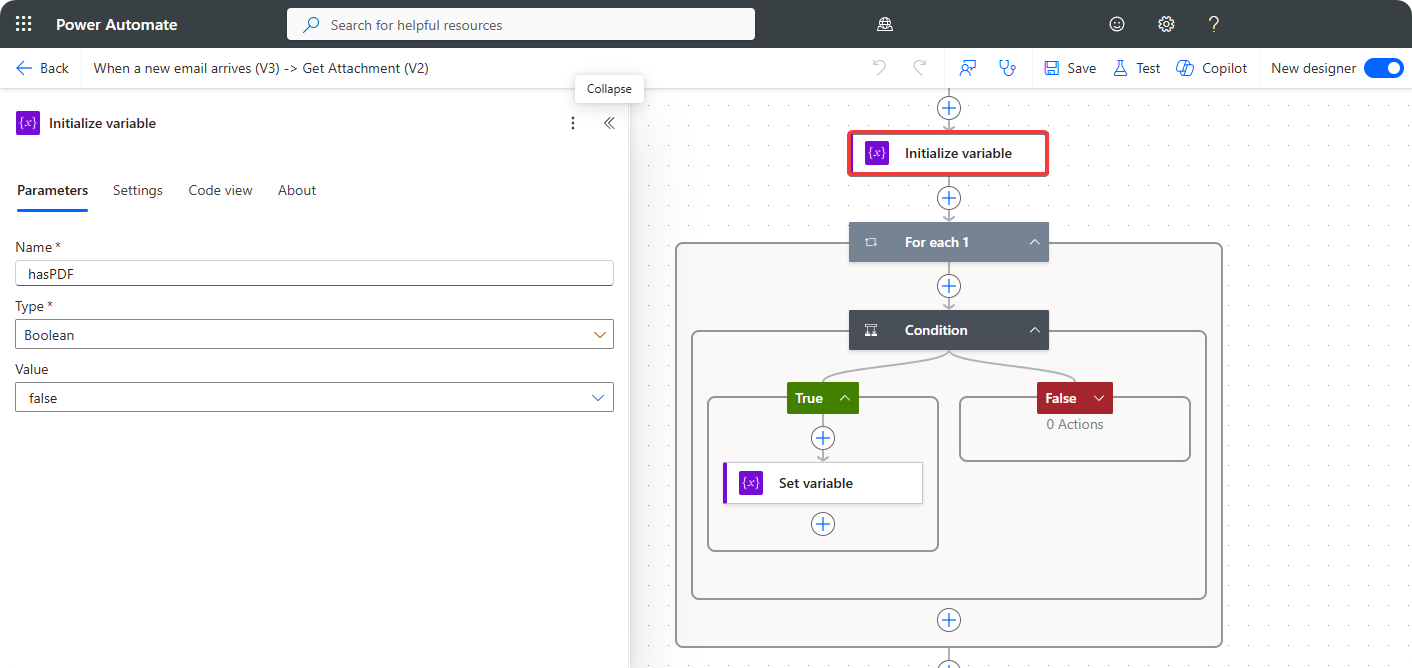Open the feedback smiley icon

click(x=1117, y=24)
